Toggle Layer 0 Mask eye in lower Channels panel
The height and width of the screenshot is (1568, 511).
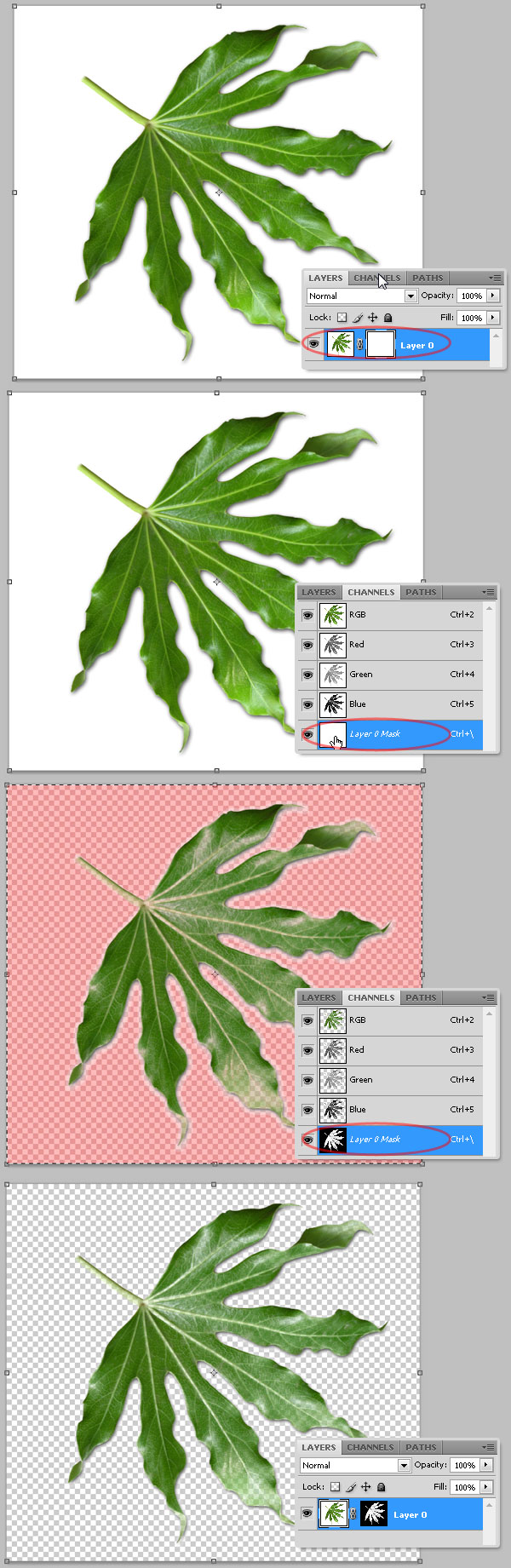pos(307,1140)
